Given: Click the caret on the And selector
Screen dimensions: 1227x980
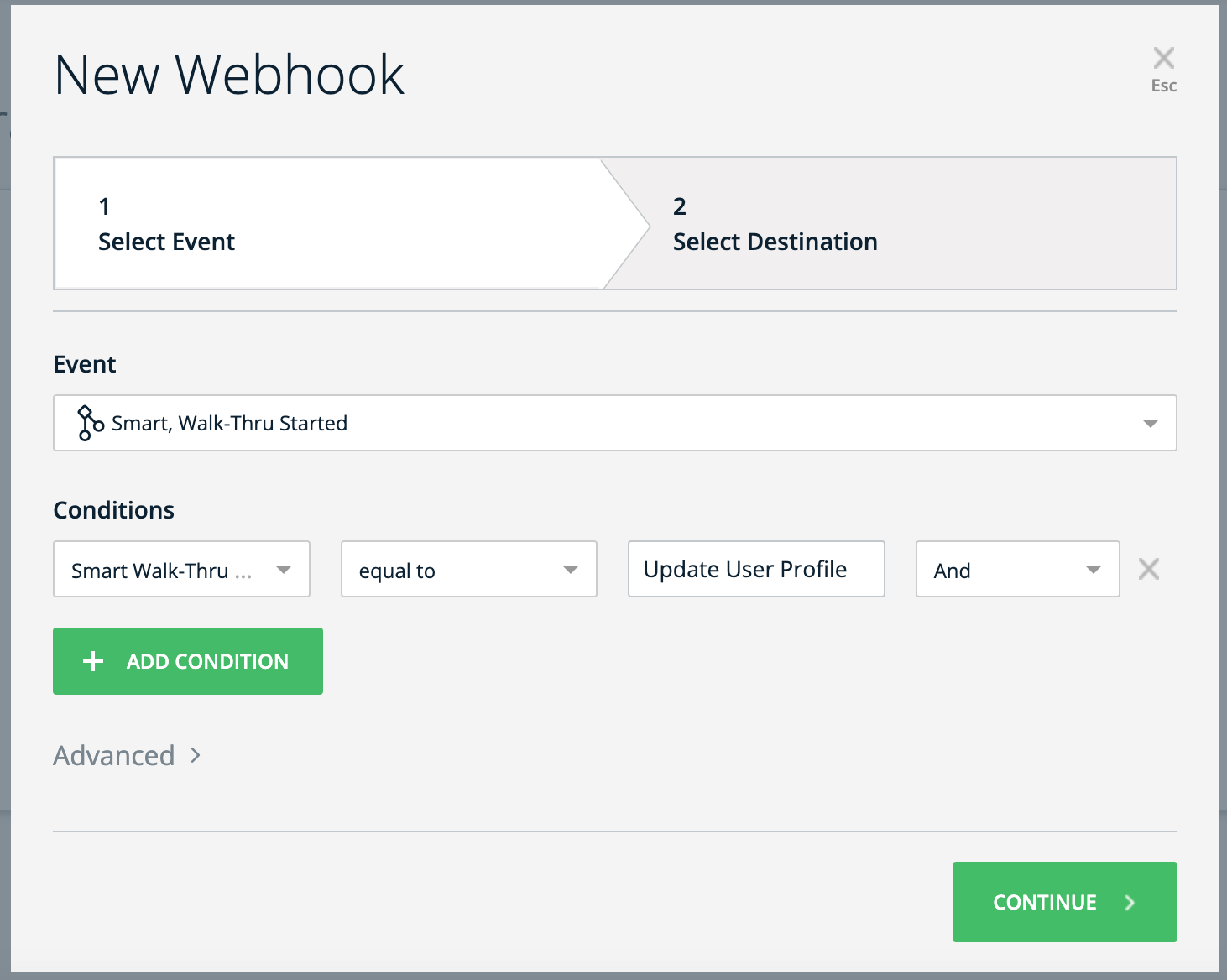Looking at the screenshot, I should coord(1092,569).
